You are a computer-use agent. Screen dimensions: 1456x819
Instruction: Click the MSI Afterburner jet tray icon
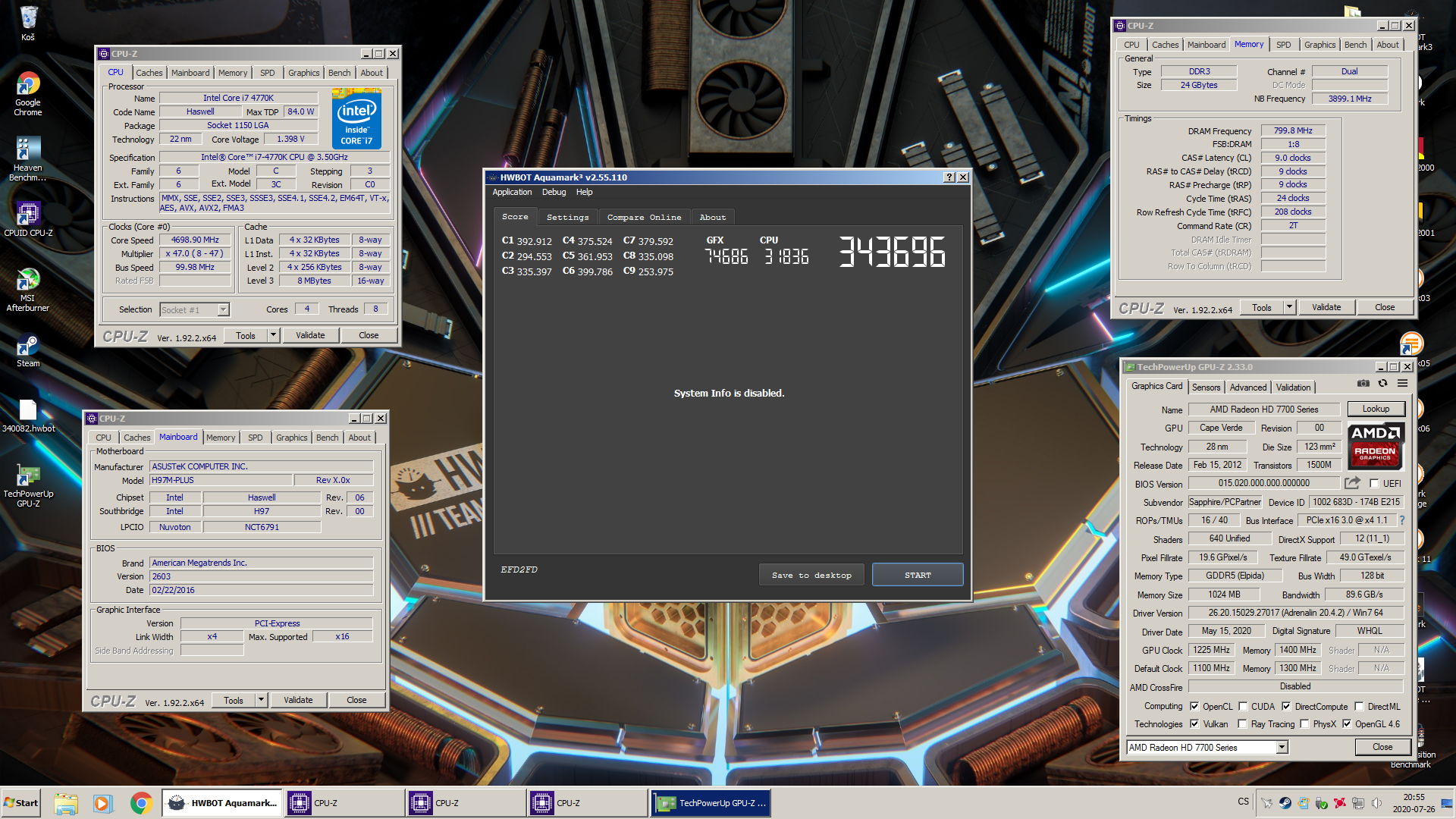click(1266, 802)
